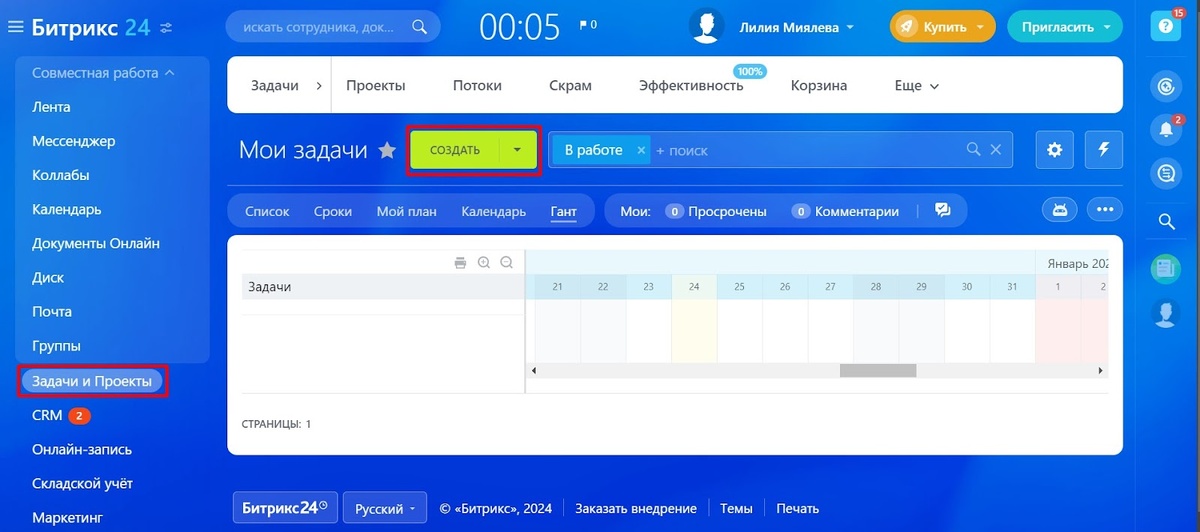The image size is (1200, 532).
Task: Click Печать link in footer
Action: [797, 508]
